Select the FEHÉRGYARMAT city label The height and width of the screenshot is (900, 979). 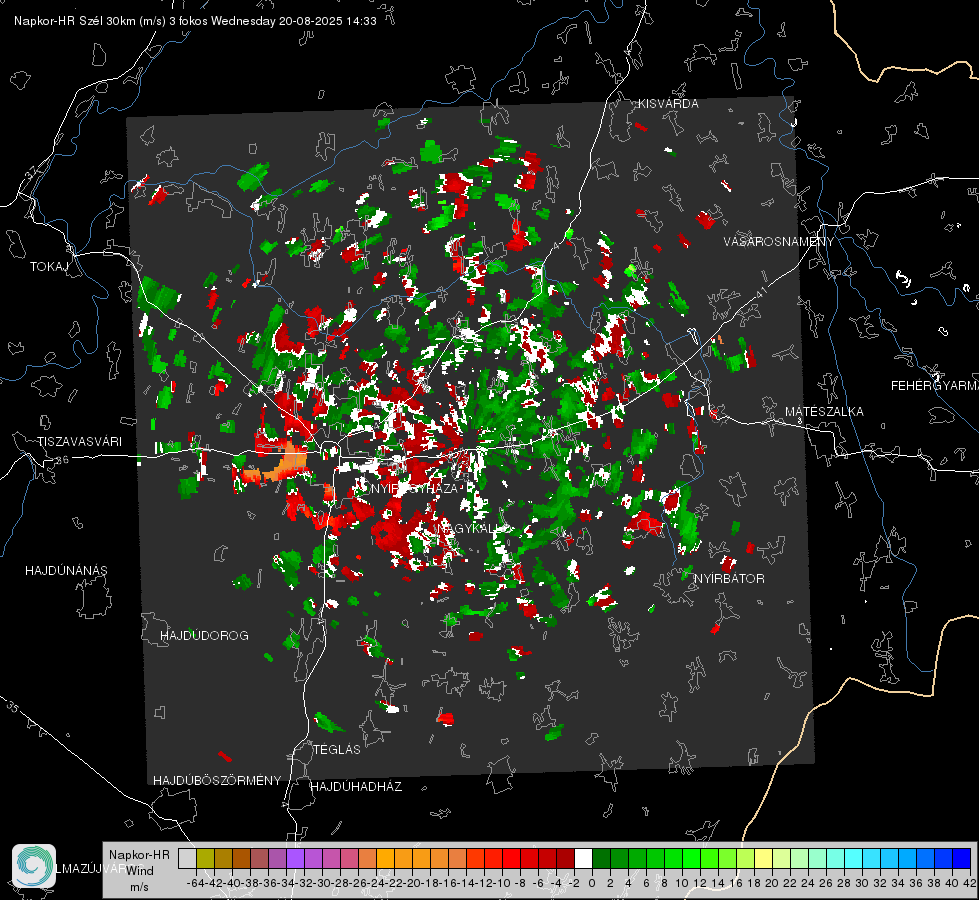934,386
